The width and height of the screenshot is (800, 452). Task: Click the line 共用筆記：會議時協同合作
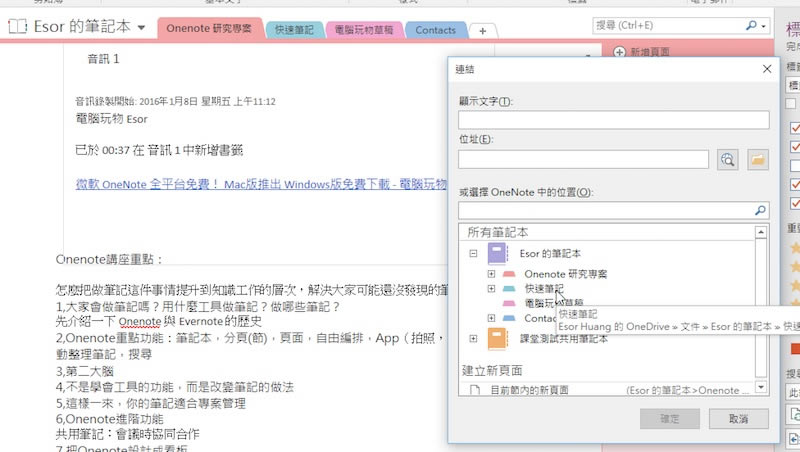127,434
